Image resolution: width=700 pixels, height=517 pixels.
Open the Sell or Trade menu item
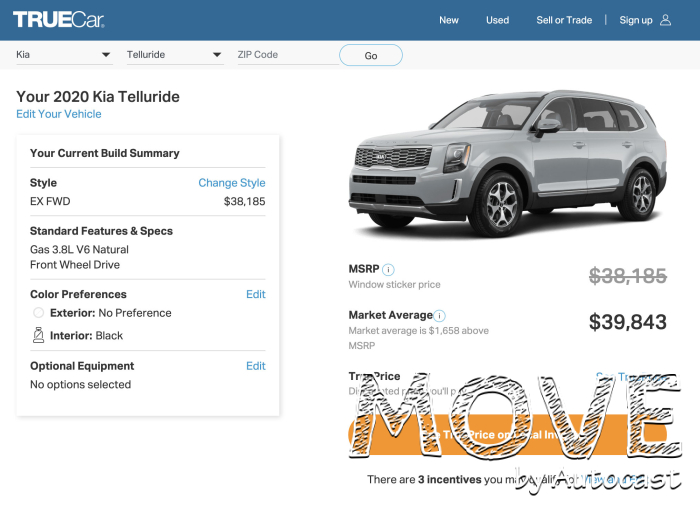coord(564,20)
